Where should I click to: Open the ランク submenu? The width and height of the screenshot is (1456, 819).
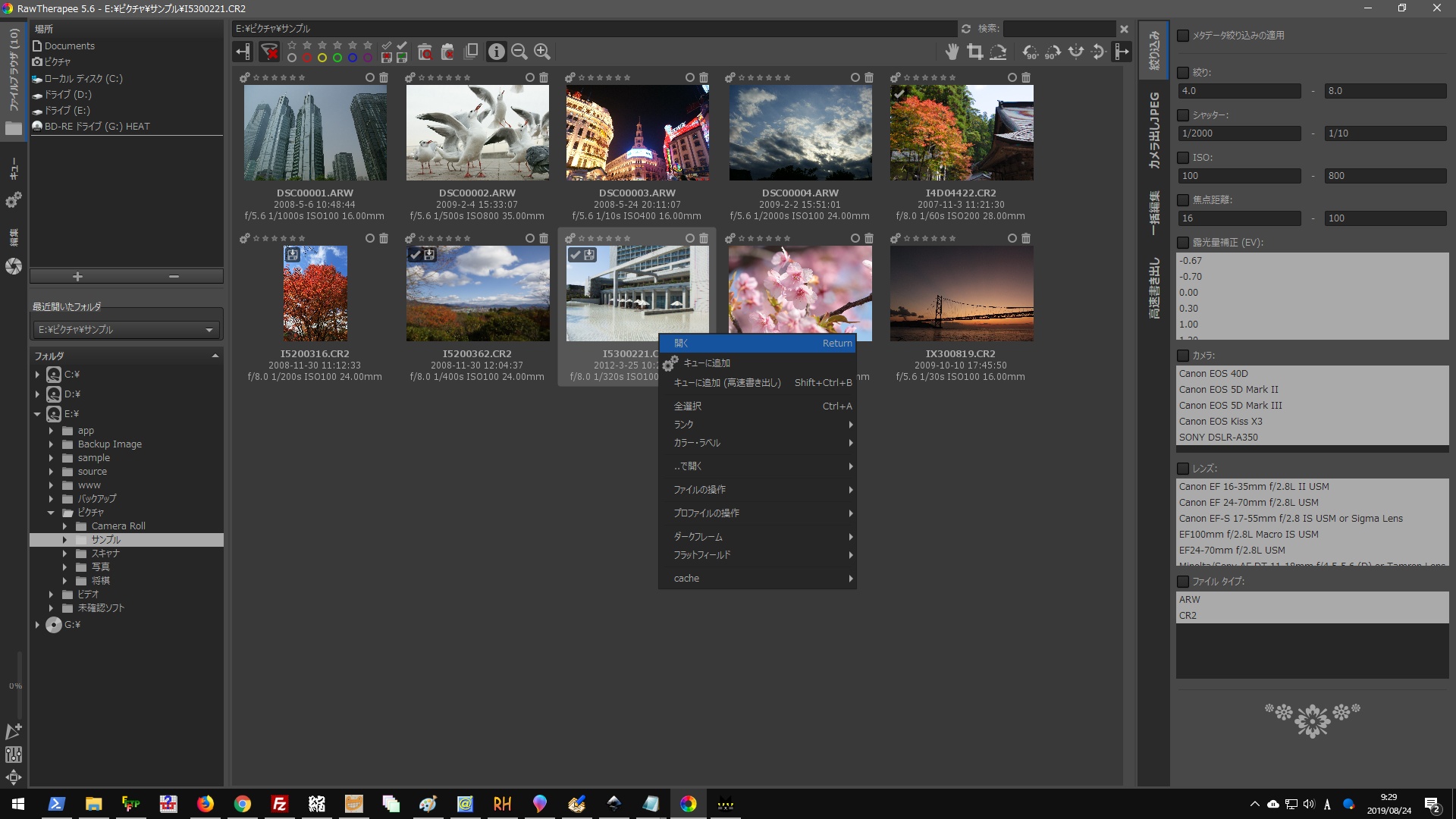pyautogui.click(x=758, y=425)
